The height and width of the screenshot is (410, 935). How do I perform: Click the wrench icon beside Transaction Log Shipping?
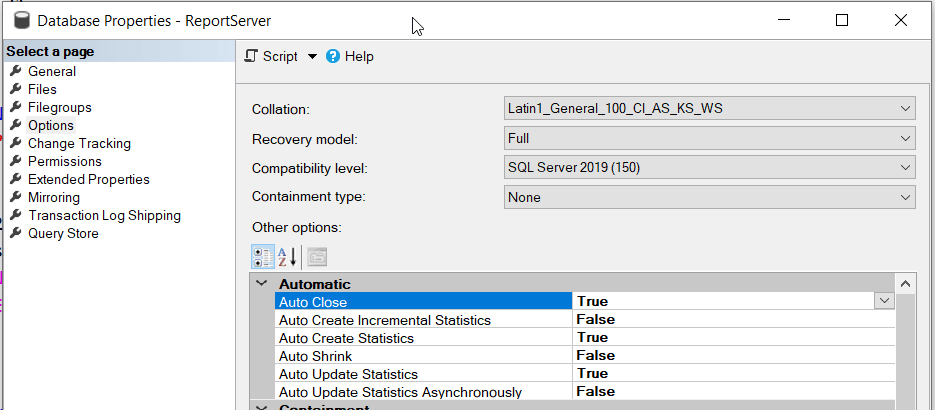point(16,215)
